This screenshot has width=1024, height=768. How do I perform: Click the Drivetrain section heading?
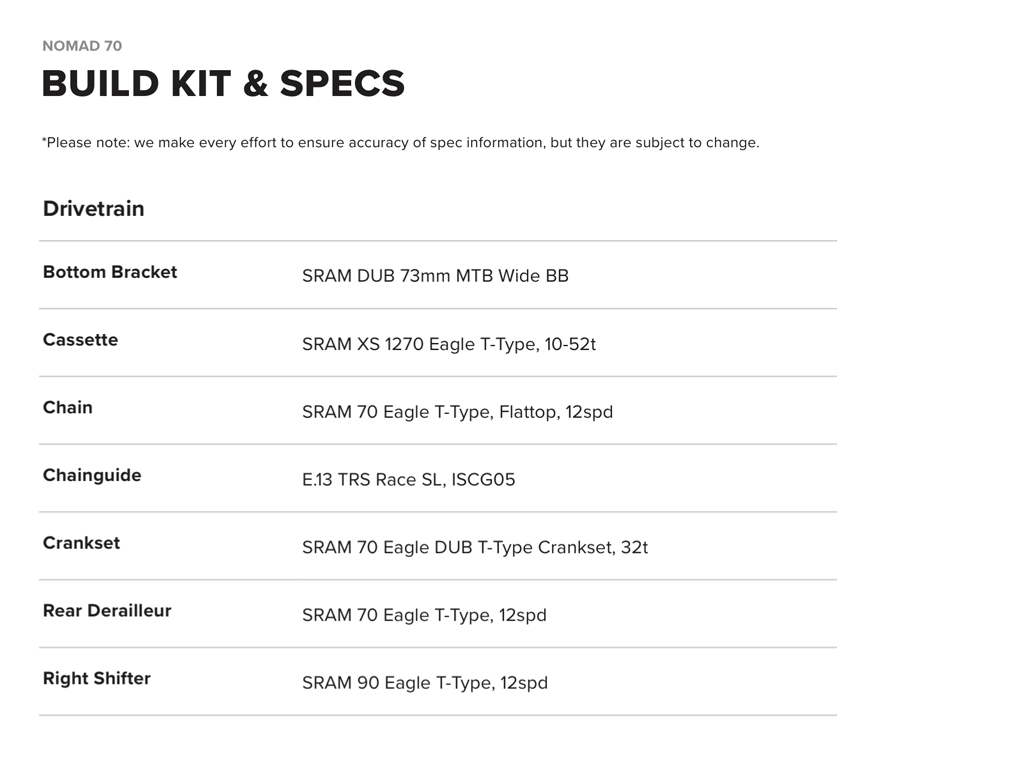[x=93, y=209]
